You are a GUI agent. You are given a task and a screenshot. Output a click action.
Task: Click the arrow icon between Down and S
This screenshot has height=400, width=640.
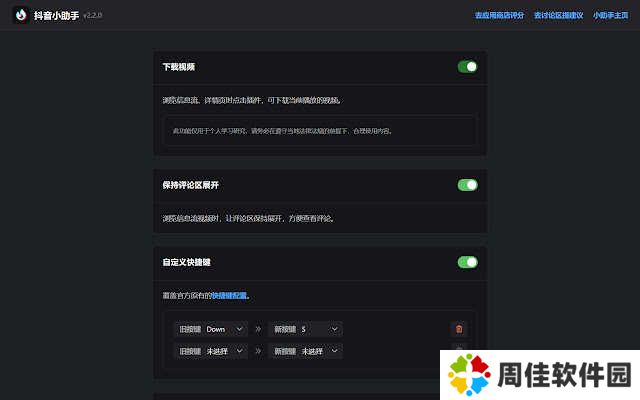[257, 328]
